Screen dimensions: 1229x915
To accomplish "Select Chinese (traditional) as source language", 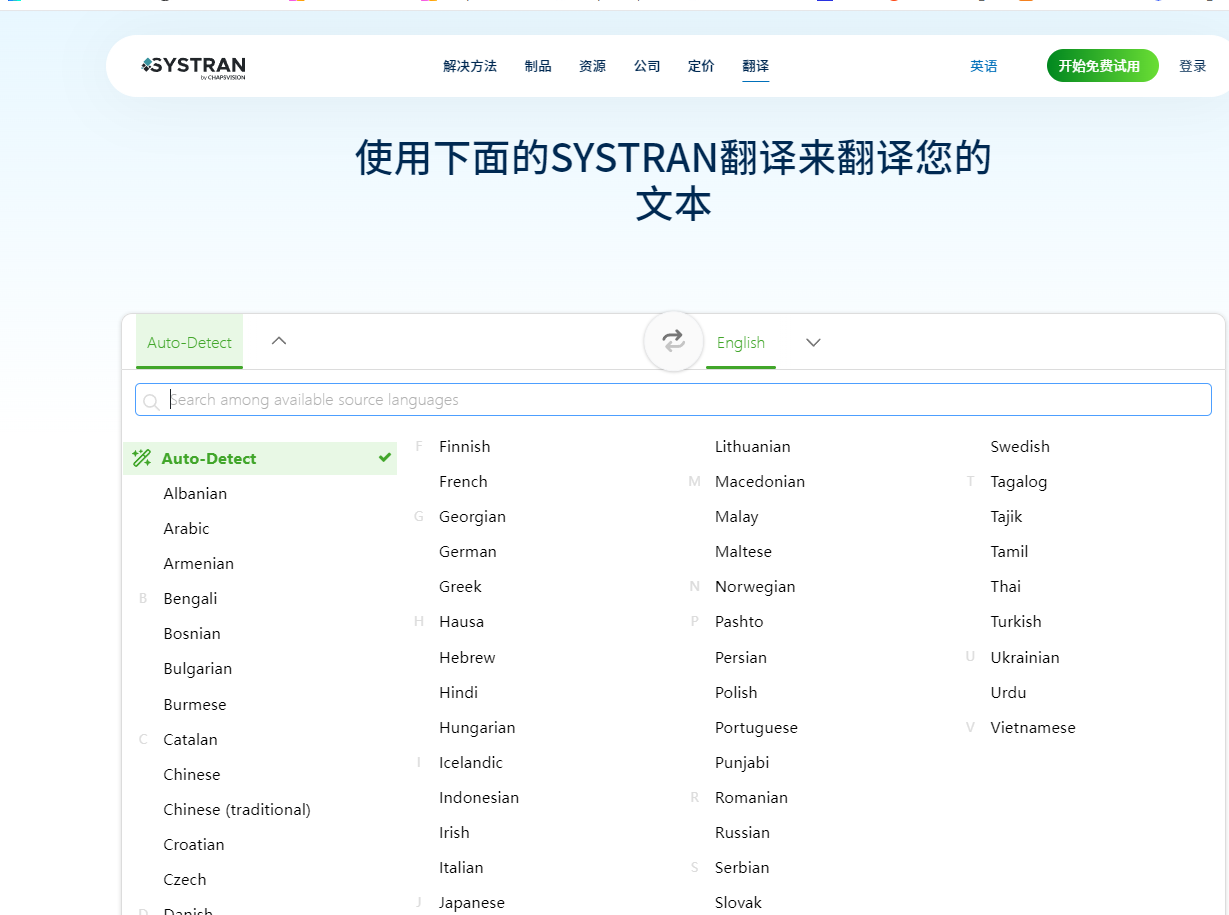I will (x=237, y=809).
